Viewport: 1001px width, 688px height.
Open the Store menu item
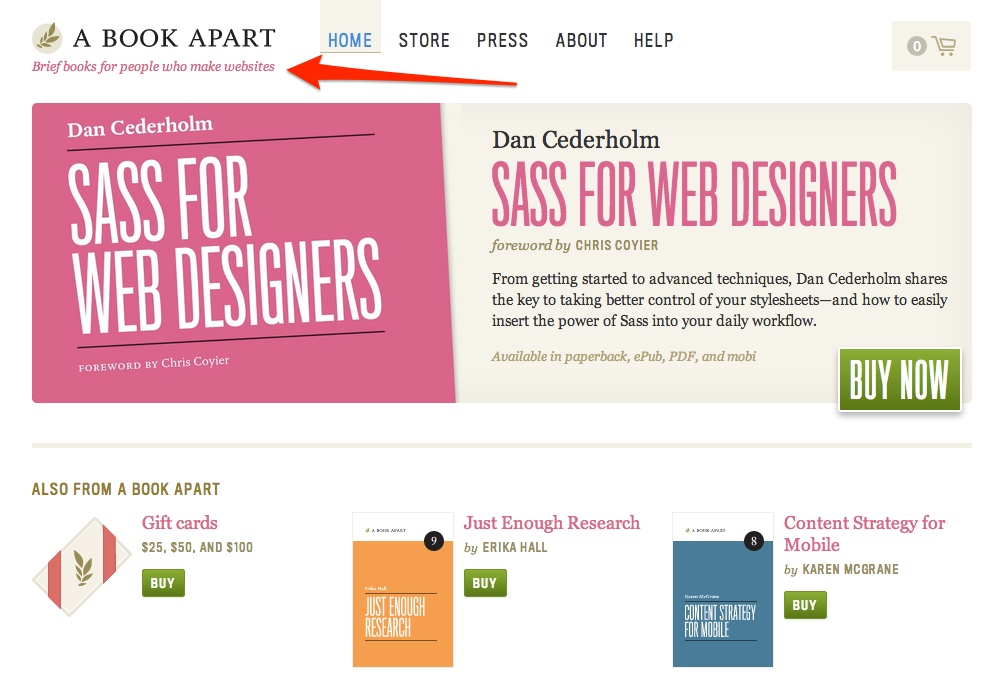(424, 40)
